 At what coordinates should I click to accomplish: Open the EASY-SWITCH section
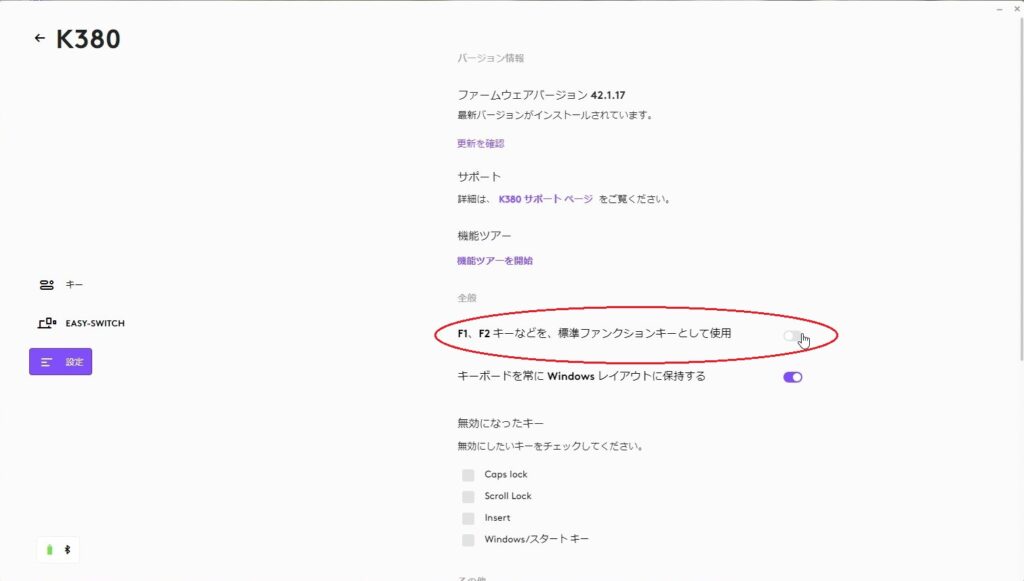tap(81, 323)
